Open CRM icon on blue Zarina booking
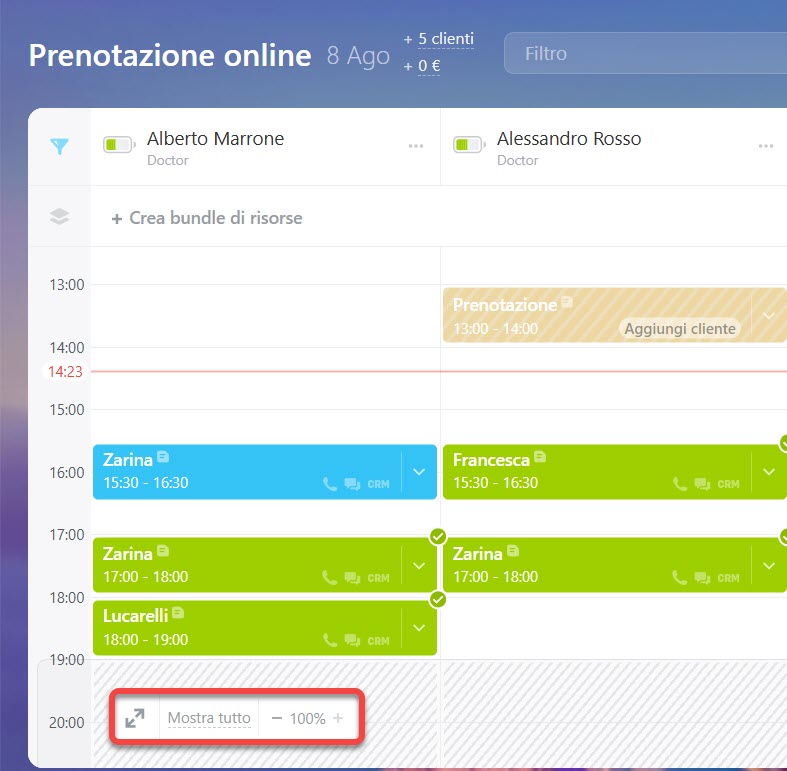 pyautogui.click(x=378, y=484)
